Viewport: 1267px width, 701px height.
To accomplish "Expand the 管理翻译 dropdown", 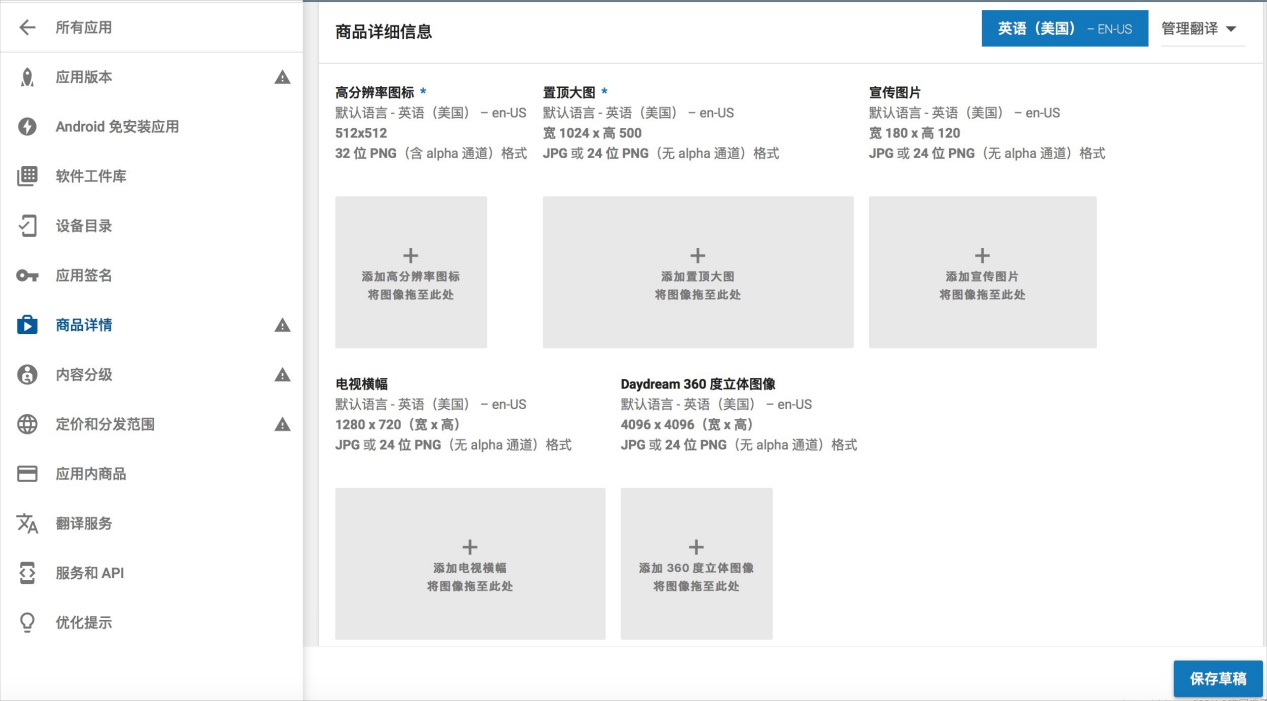I will click(x=1198, y=29).
